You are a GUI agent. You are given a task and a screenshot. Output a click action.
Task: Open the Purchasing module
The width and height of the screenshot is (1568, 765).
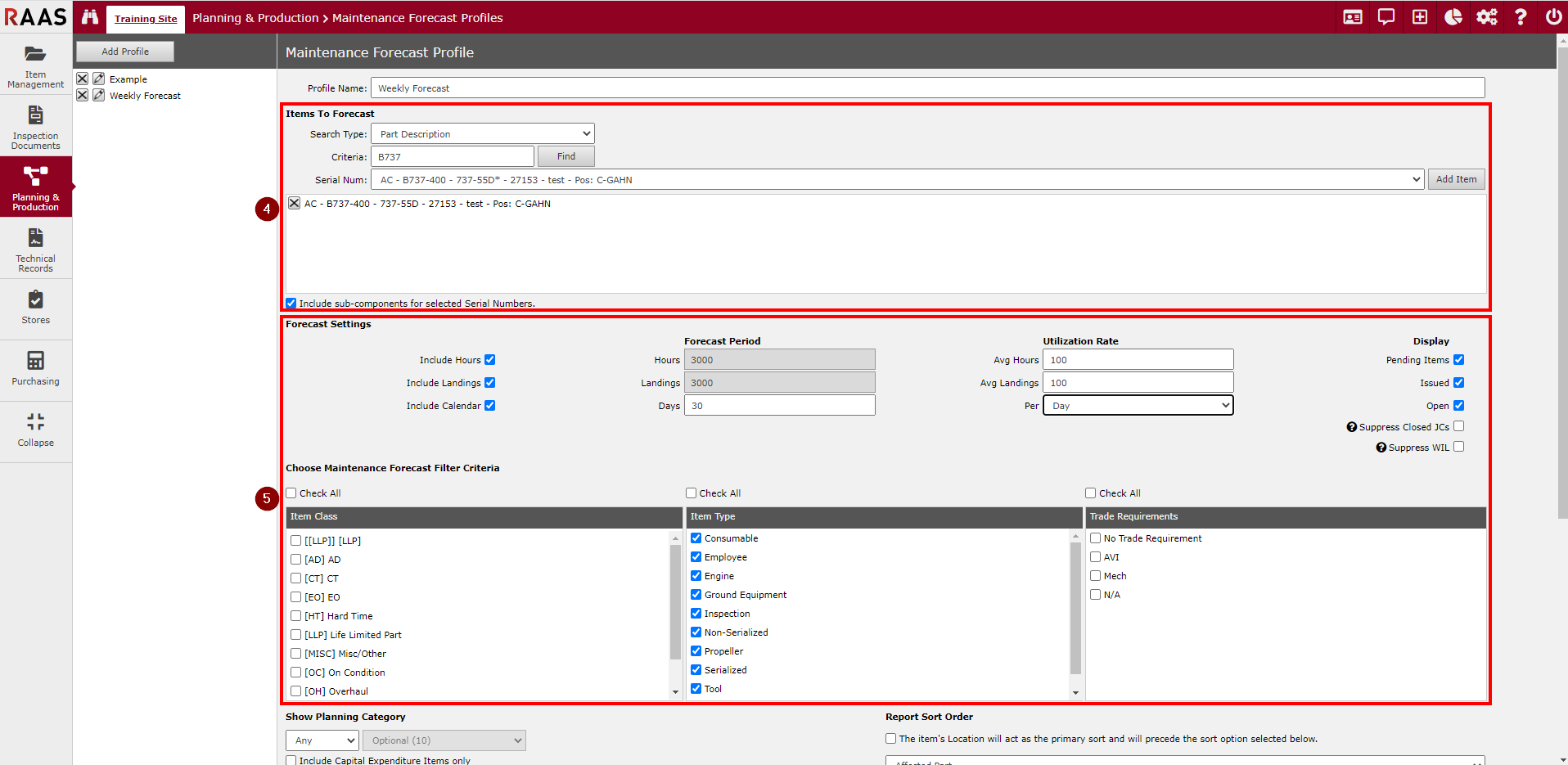point(35,368)
